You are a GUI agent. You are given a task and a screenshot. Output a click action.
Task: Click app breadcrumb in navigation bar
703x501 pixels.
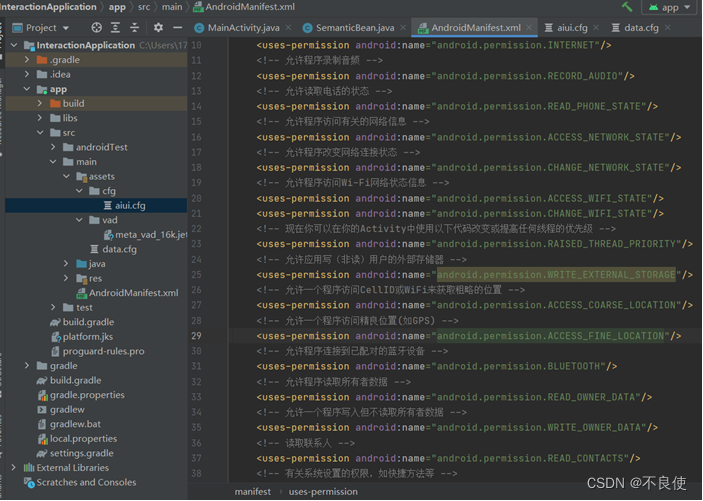coord(117,7)
